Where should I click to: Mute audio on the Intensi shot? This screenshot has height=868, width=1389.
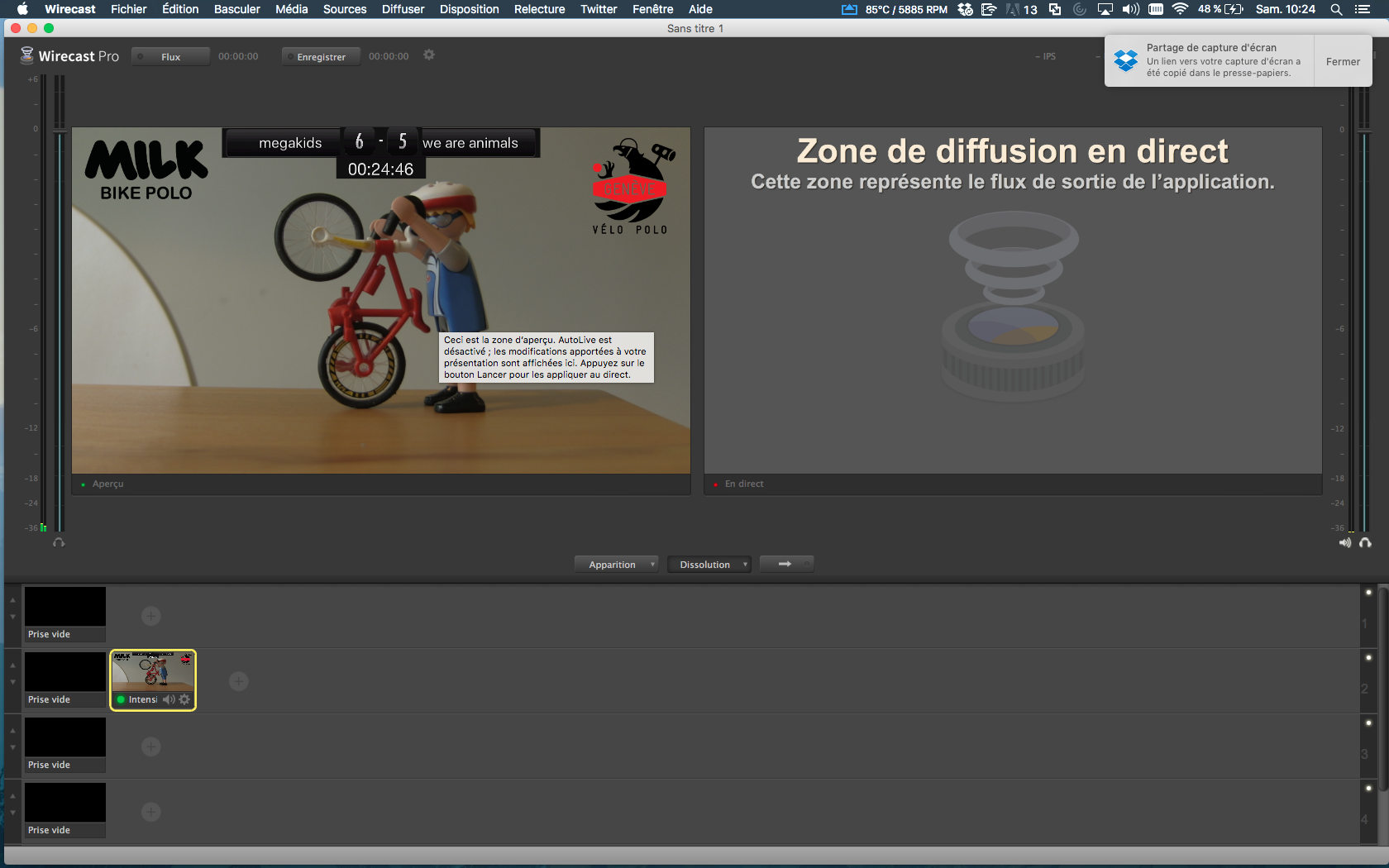pos(169,699)
